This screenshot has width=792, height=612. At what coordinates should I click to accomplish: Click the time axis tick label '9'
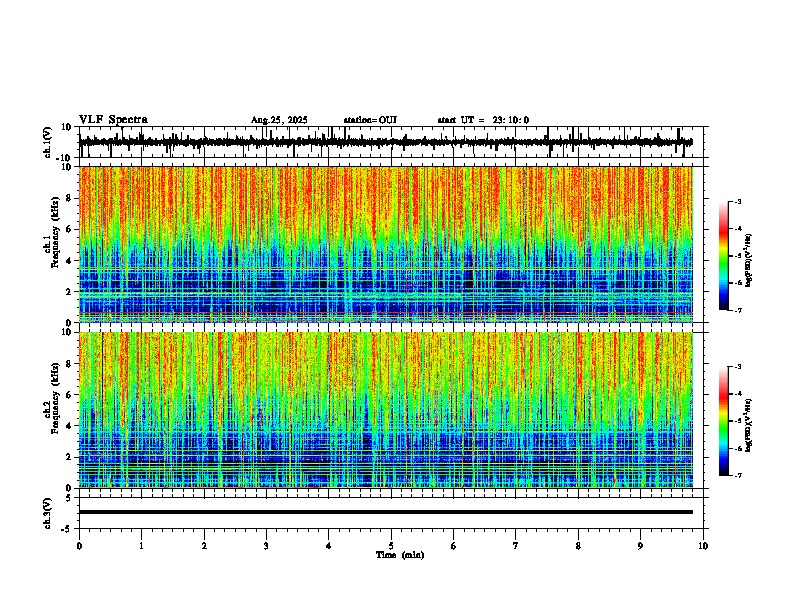pos(640,546)
